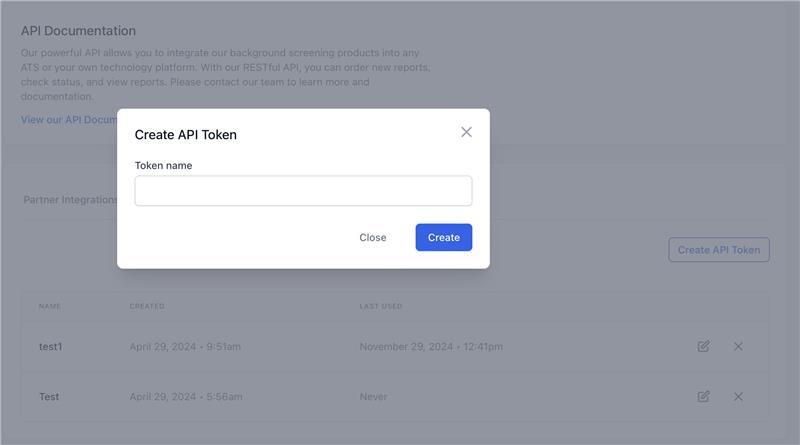Click test1's November 29, 2024 last-used timestamp
Viewport: 800px width, 445px height.
pyautogui.click(x=431, y=347)
